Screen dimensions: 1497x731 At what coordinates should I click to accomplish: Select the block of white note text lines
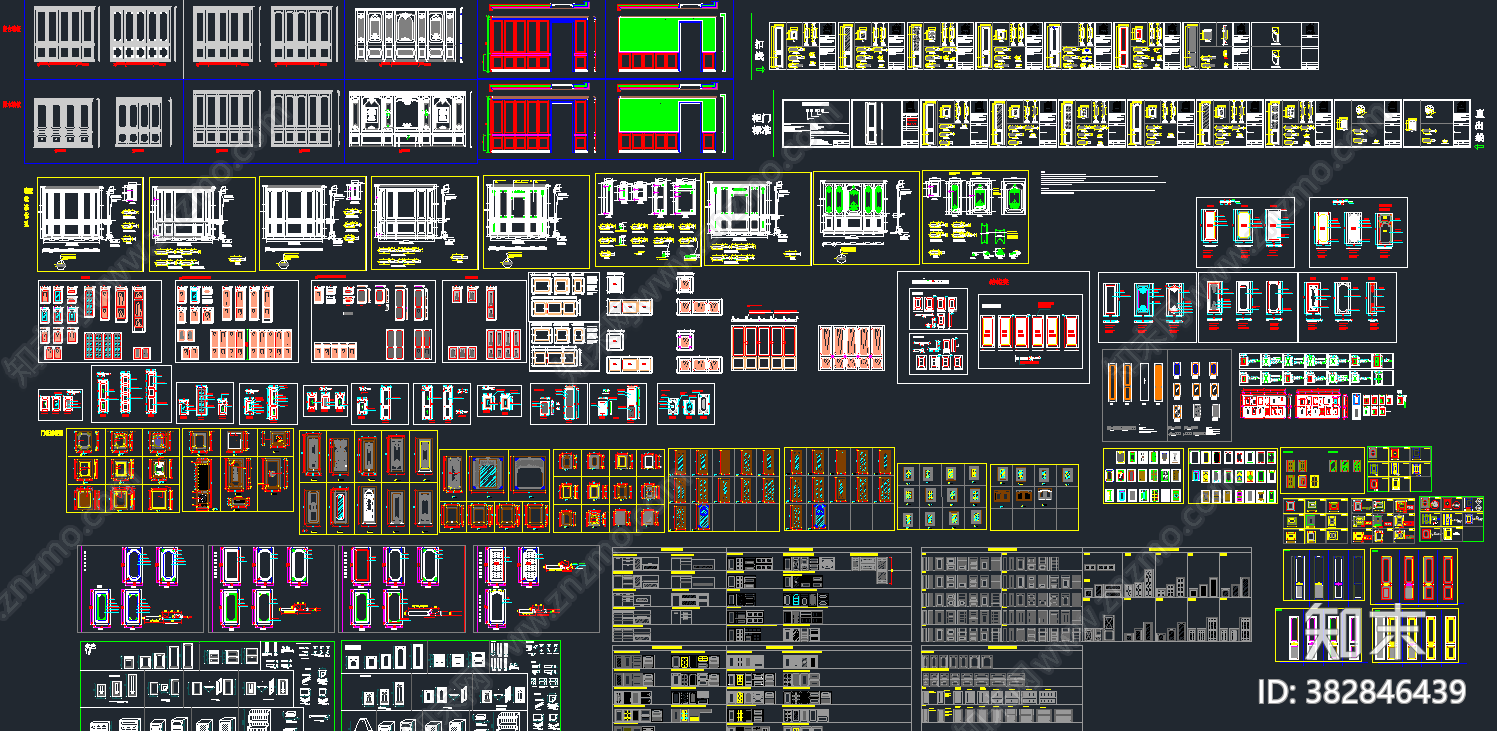tap(1102, 182)
